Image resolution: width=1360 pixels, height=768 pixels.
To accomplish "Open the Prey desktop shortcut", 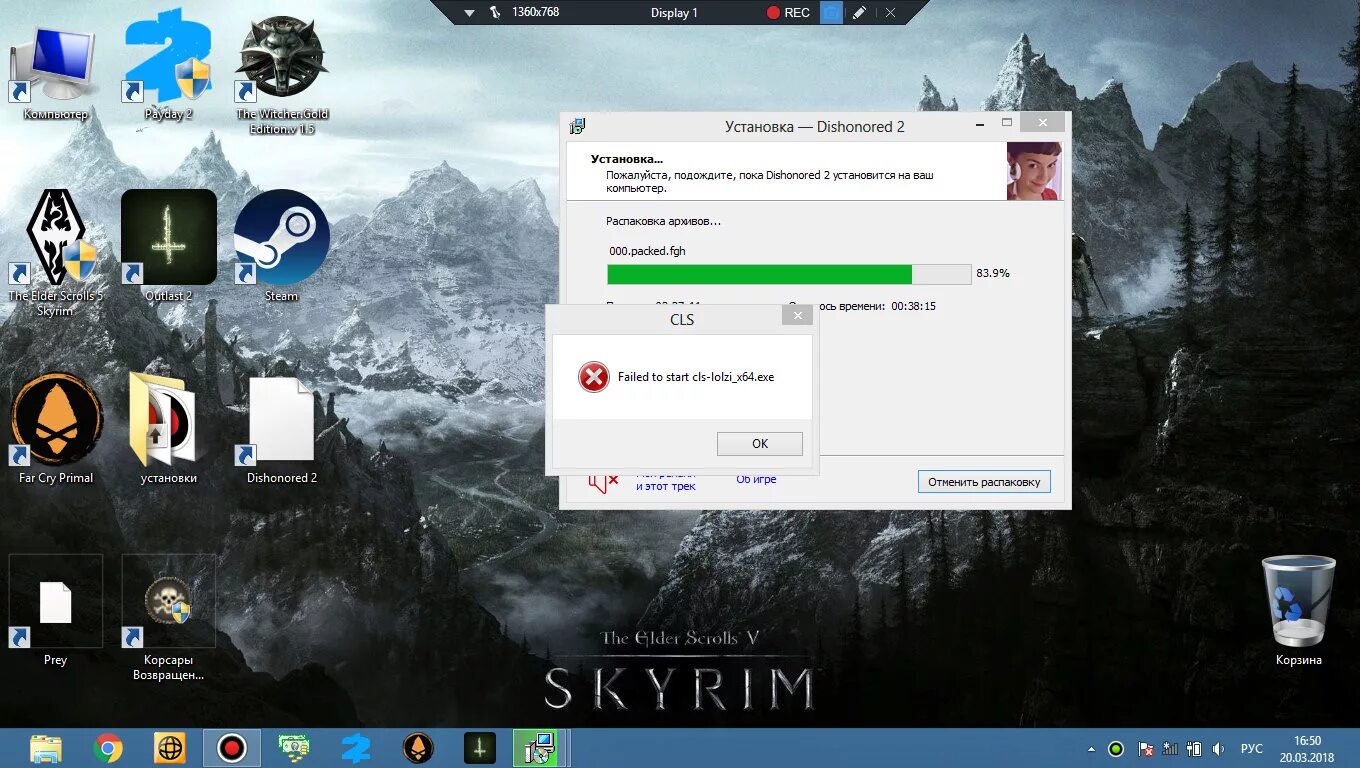I will pyautogui.click(x=56, y=610).
